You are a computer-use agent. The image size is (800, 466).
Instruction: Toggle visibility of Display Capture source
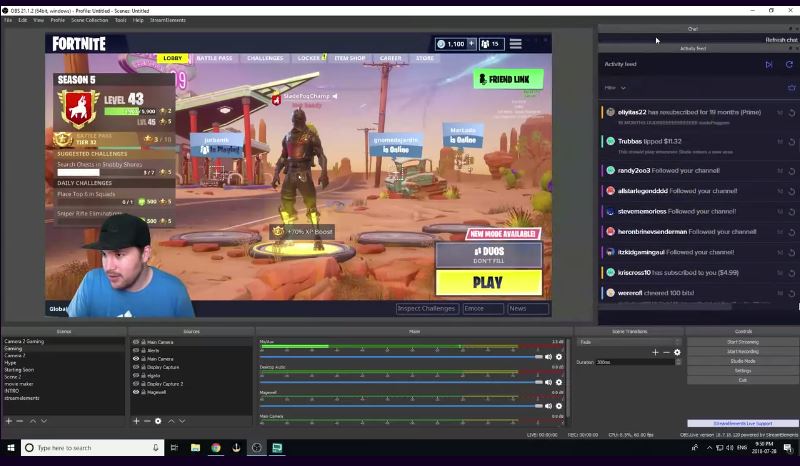[x=136, y=367]
